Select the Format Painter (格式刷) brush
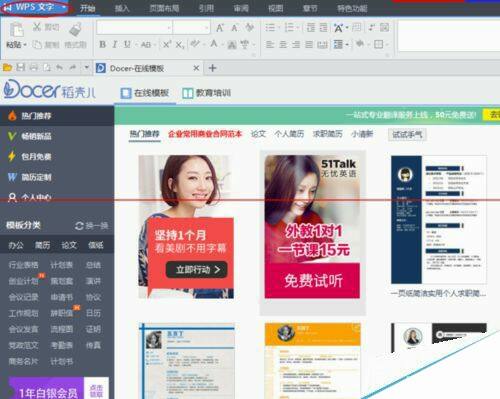Screen dimensions: 500x399 pyautogui.click(x=76, y=29)
